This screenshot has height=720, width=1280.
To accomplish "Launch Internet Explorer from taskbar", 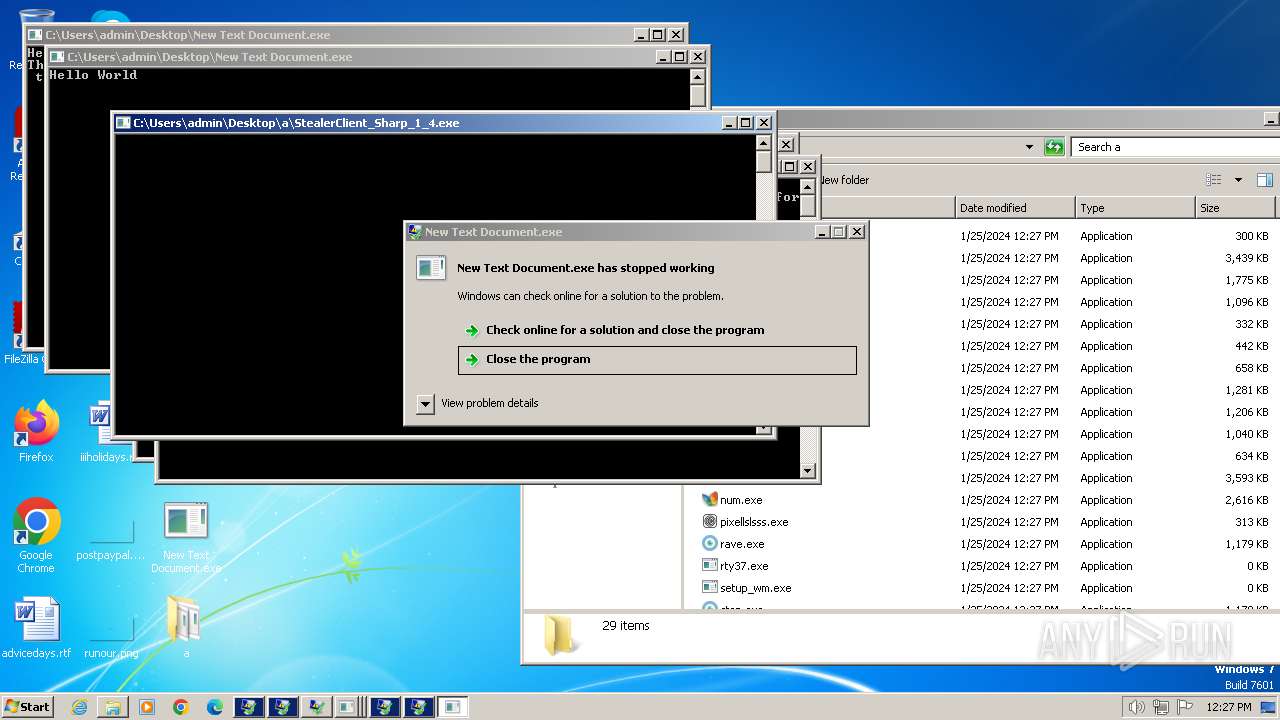I will [x=79, y=707].
